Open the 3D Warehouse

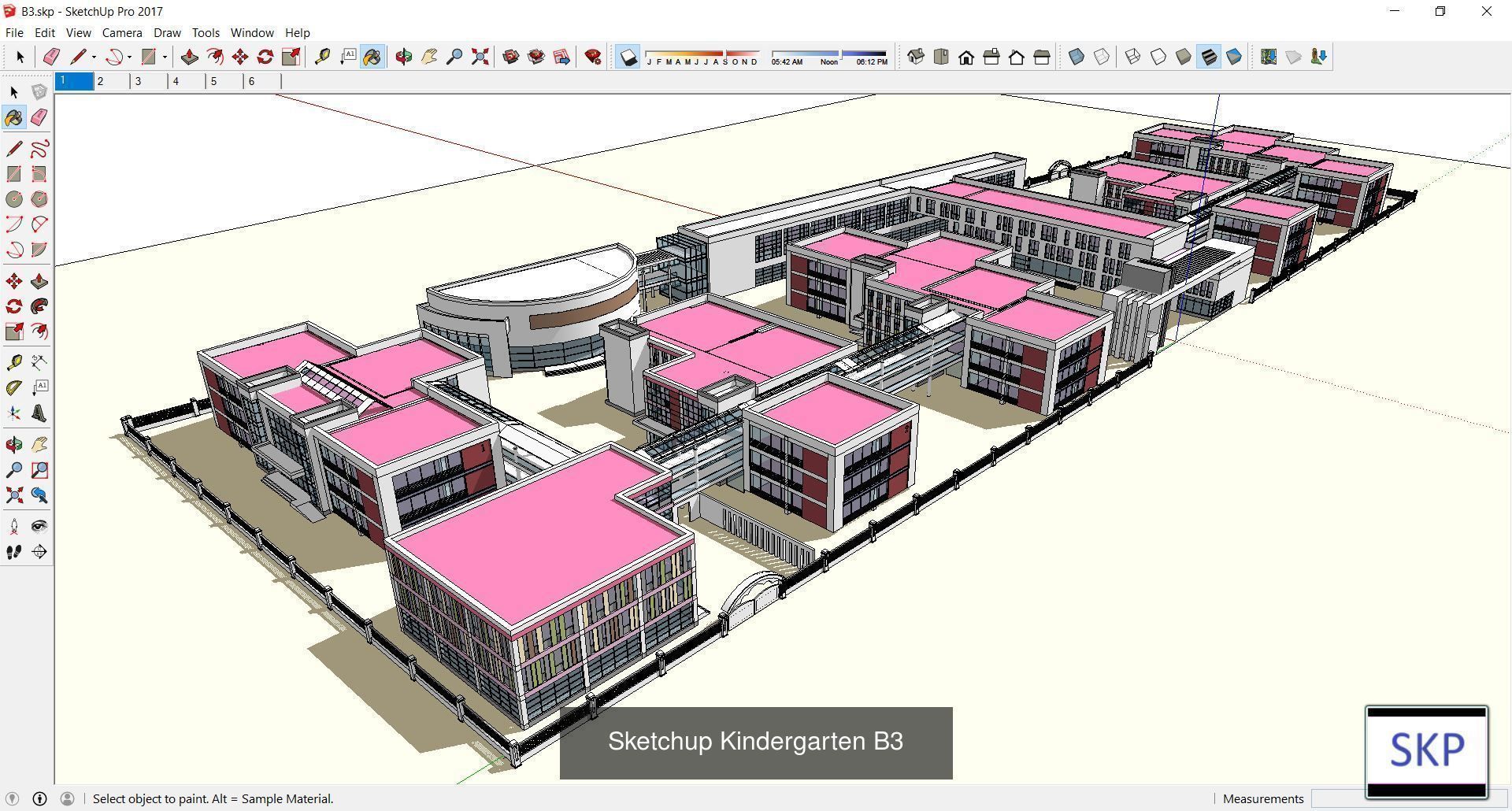coord(511,57)
